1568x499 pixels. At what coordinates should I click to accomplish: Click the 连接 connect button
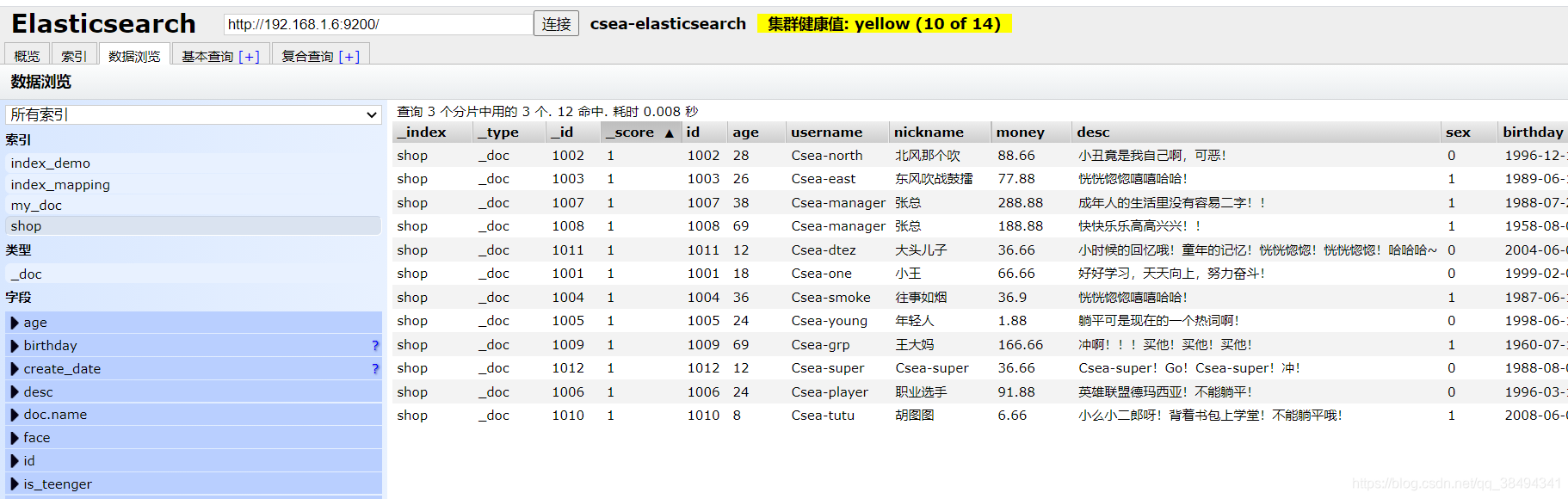556,24
